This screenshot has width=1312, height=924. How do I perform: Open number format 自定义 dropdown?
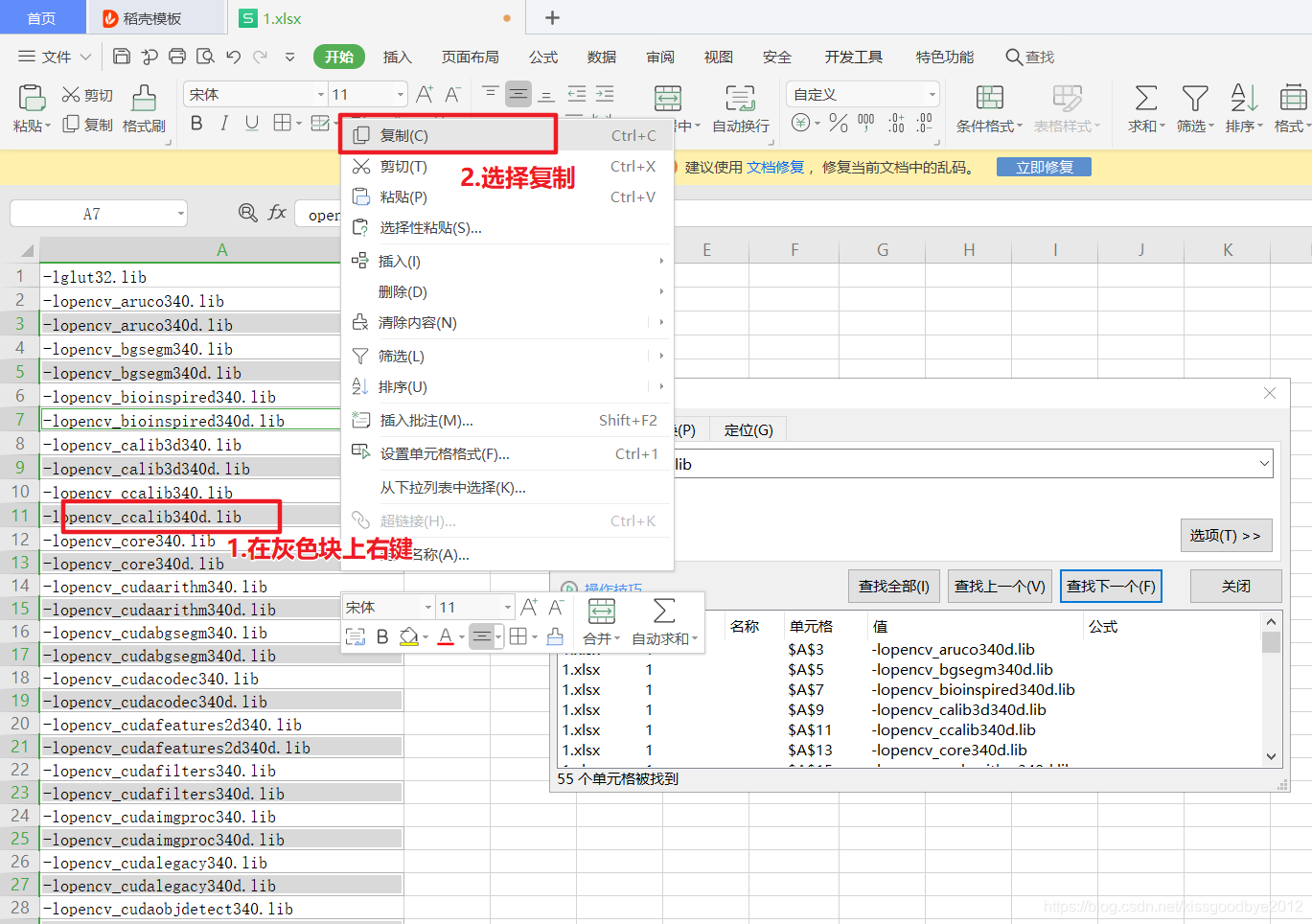(932, 95)
